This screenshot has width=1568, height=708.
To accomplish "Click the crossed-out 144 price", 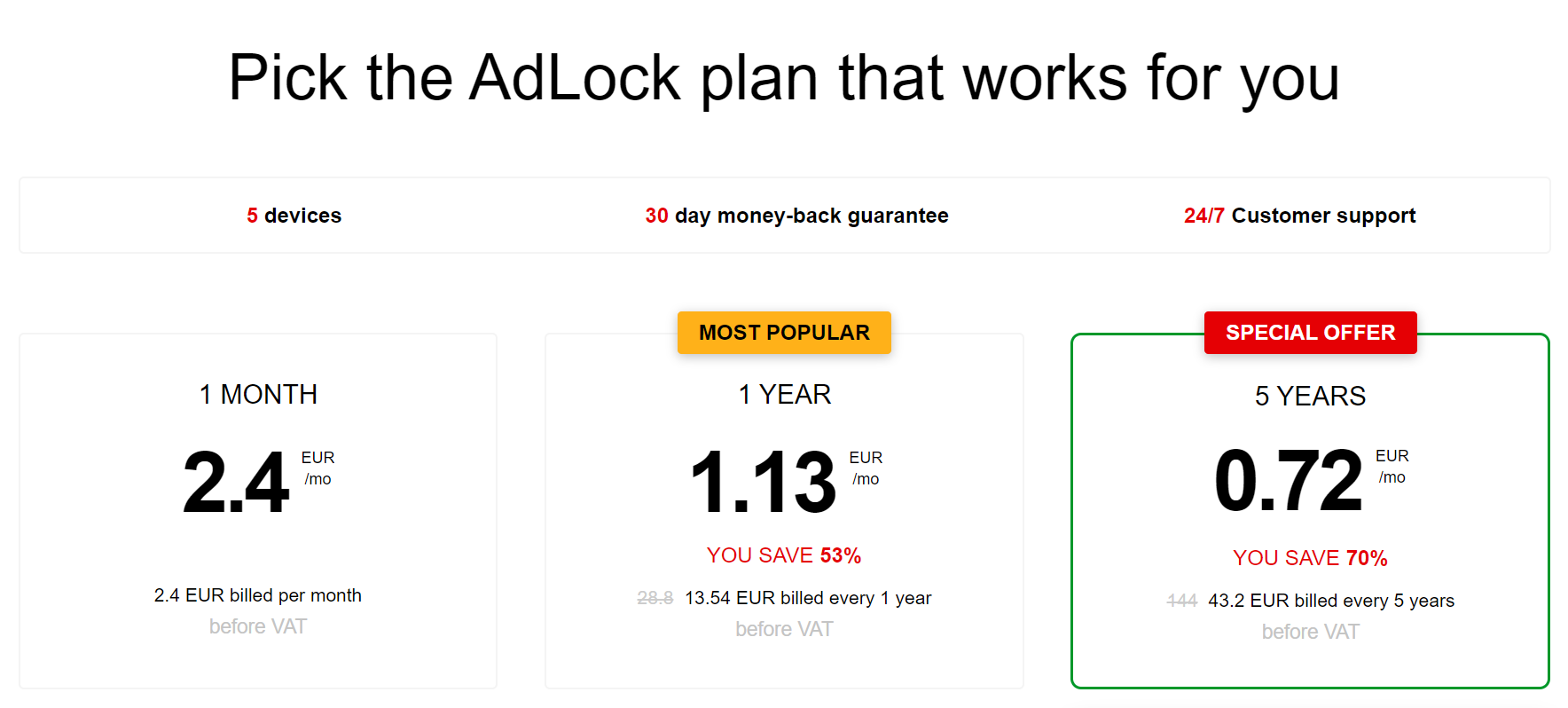I will point(1181,601).
